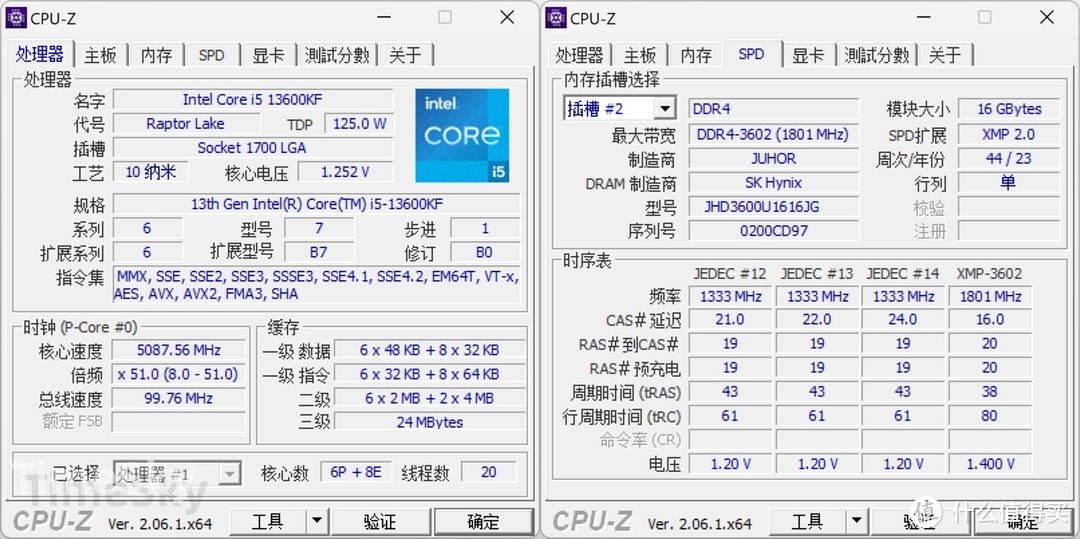Click the L3 cache 24 MBytes value
Screen dimensions: 1080x539
(x=429, y=422)
